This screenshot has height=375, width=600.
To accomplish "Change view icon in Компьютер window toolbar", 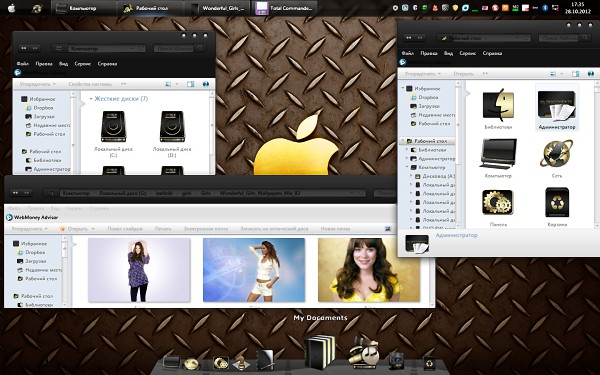I will tap(168, 84).
